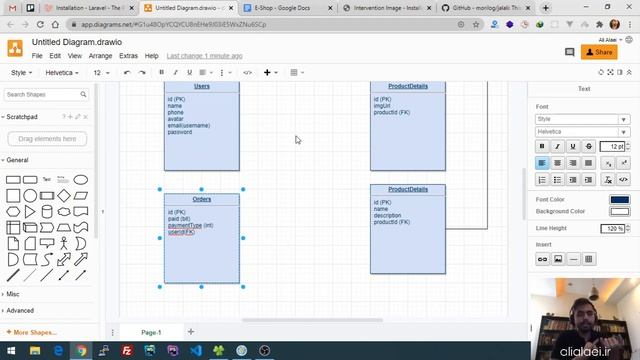Image resolution: width=640 pixels, height=360 pixels.
Task: Select the ellipse shape in General palette
Action: (81, 180)
